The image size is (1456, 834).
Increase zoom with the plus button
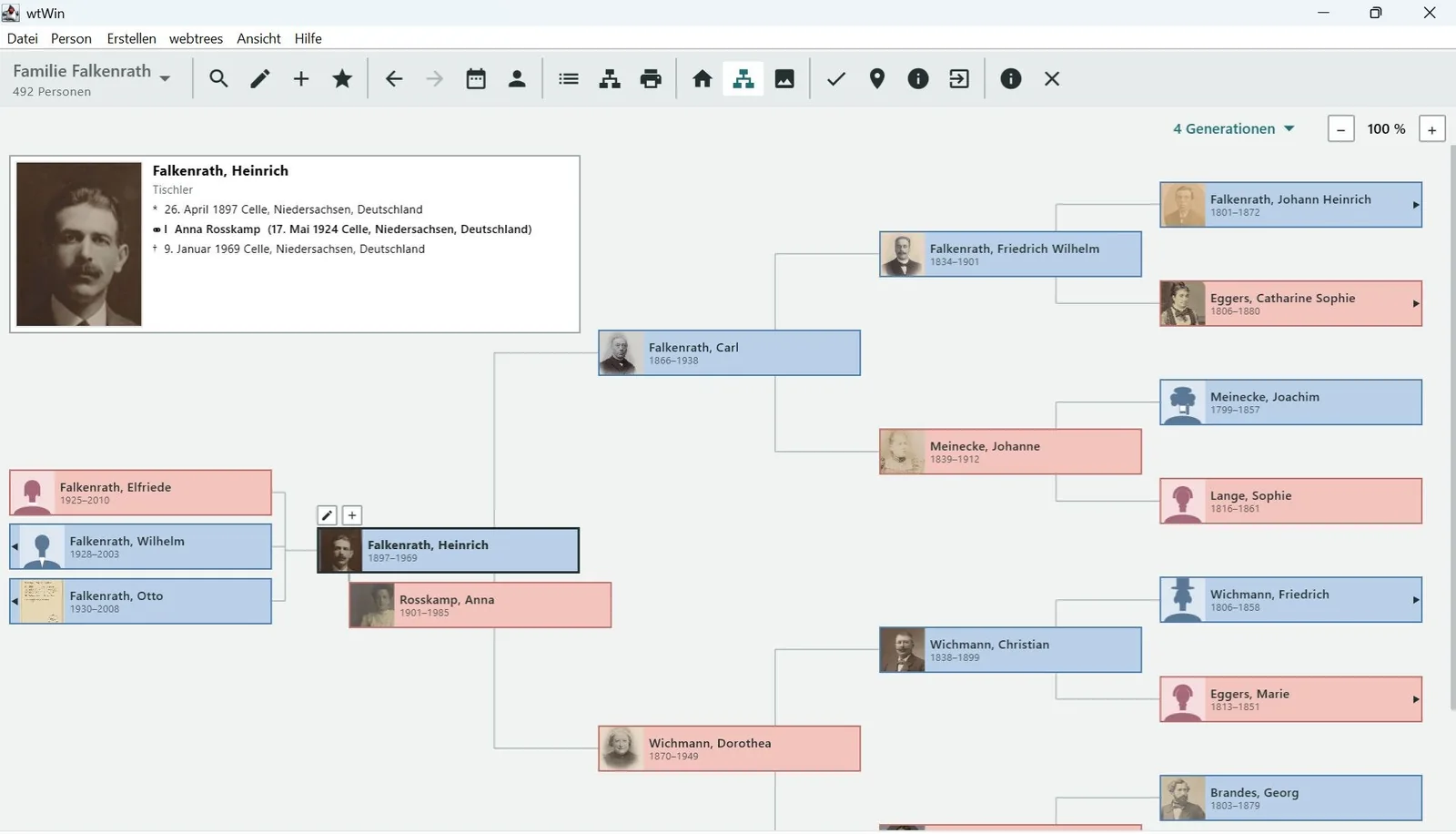pyautogui.click(x=1431, y=129)
